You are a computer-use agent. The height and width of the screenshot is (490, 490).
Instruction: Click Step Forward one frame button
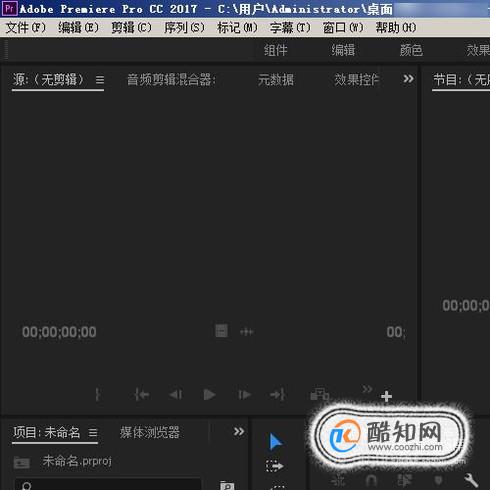tap(244, 395)
